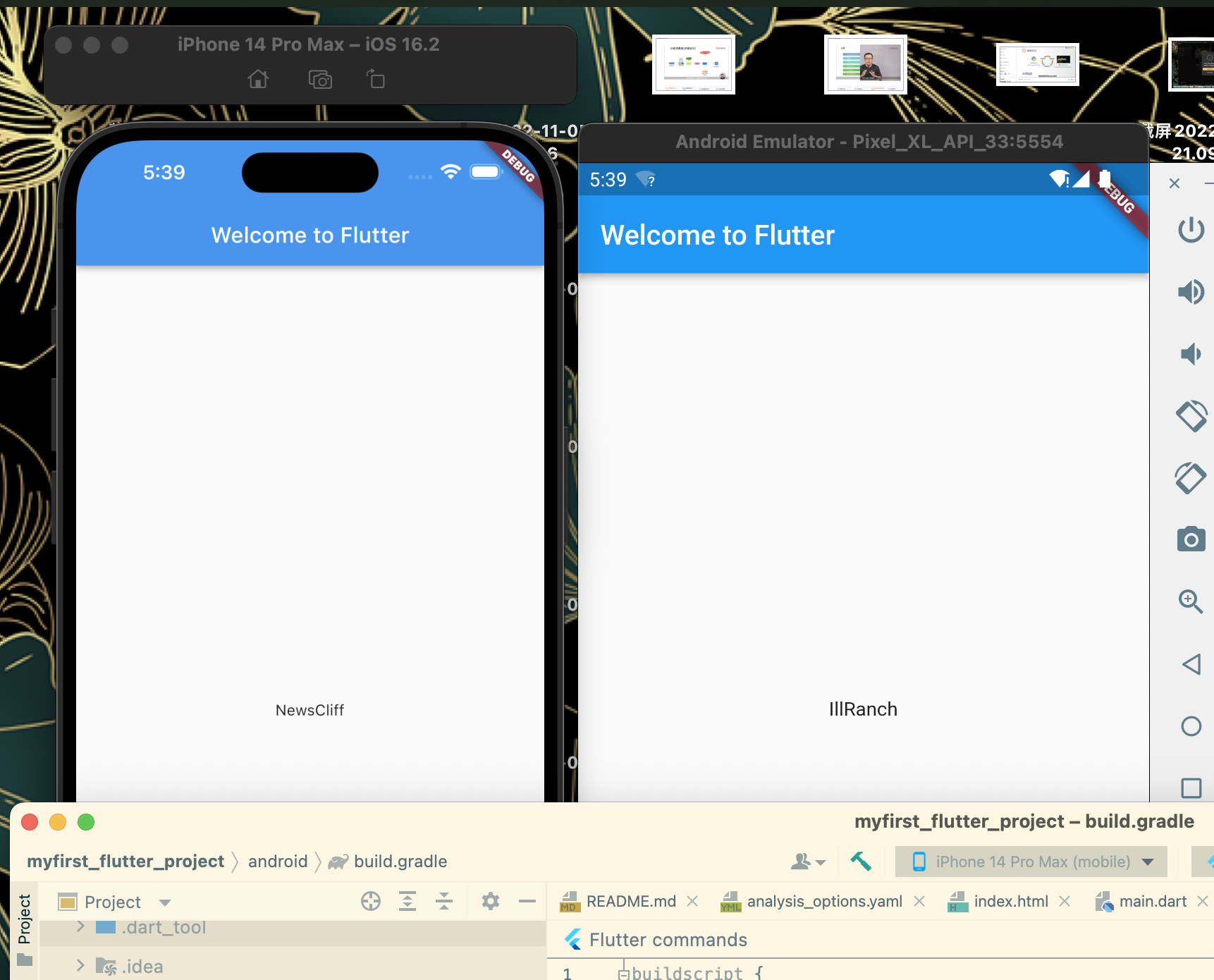Select opened file with the target icon
This screenshot has height=980, width=1214.
coord(371,901)
